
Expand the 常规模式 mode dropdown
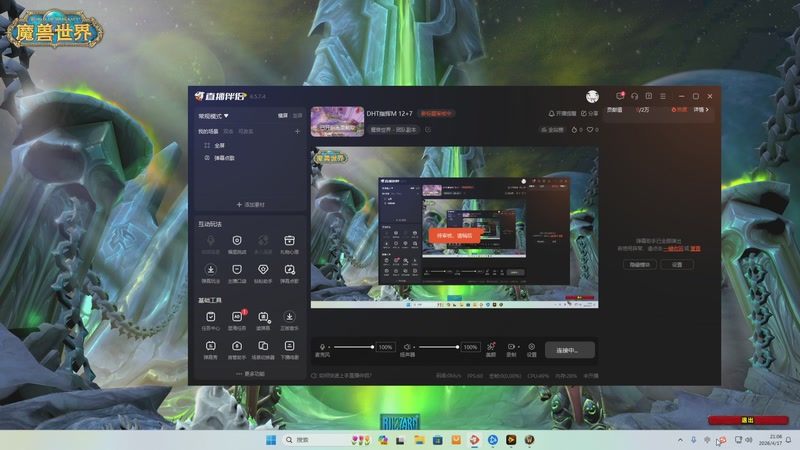coord(213,116)
